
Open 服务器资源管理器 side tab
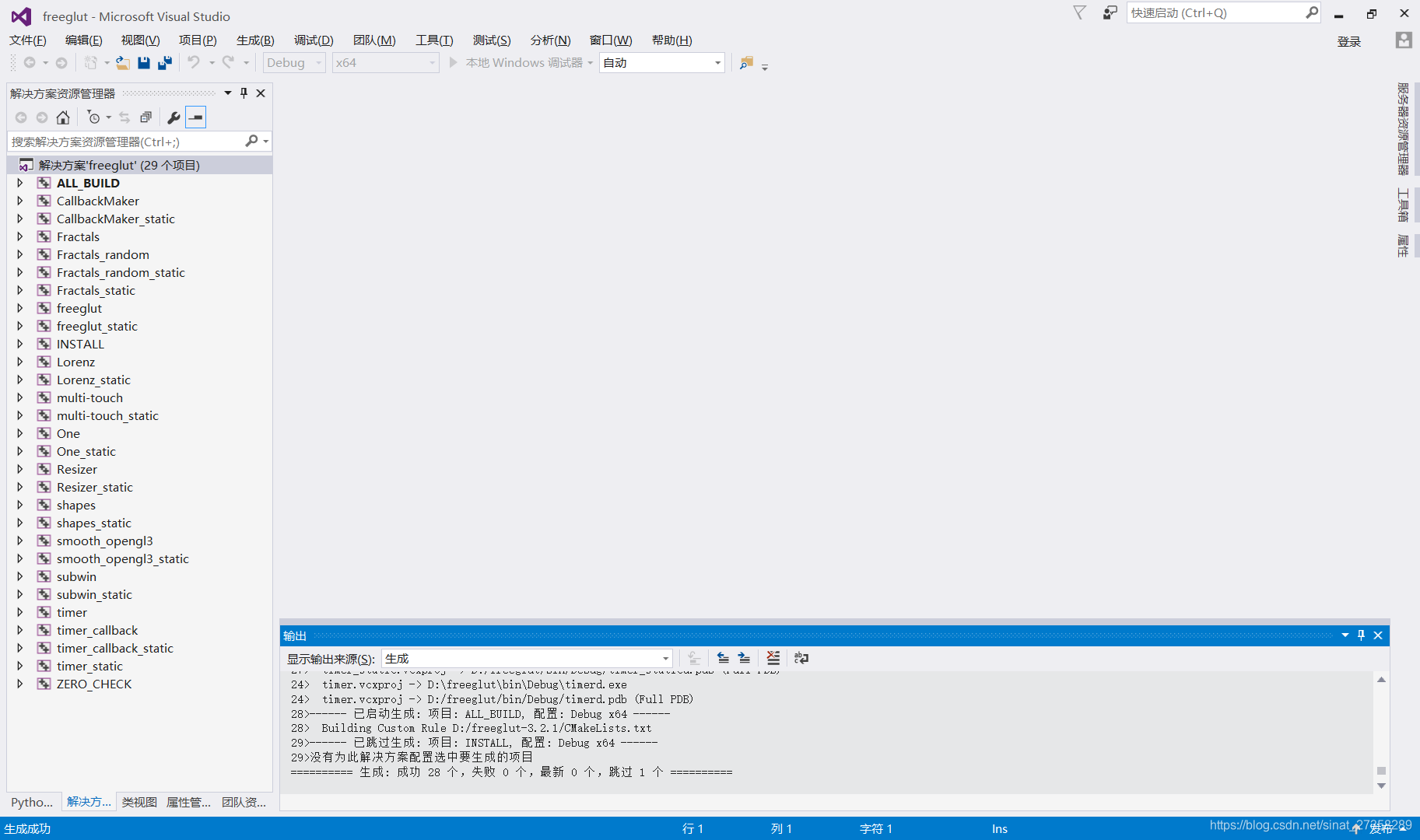(x=1403, y=129)
